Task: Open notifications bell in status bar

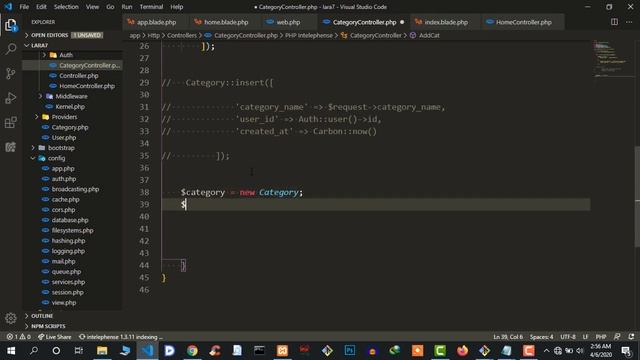Action: [x=631, y=337]
